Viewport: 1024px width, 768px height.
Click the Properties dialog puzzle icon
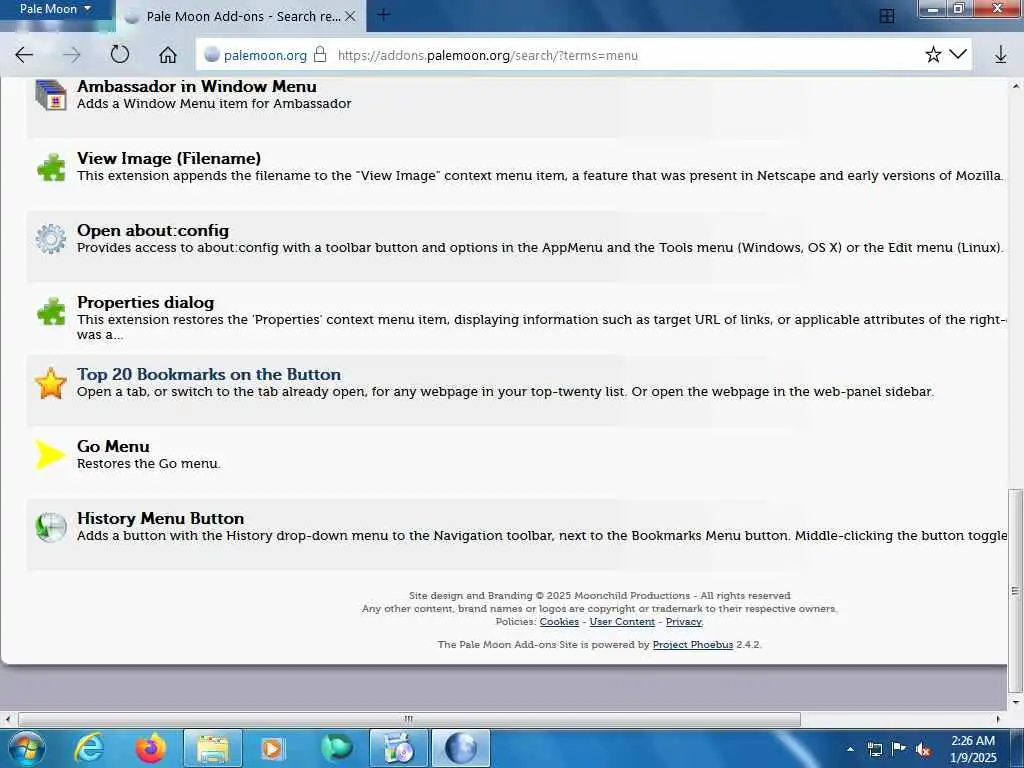pyautogui.click(x=51, y=311)
